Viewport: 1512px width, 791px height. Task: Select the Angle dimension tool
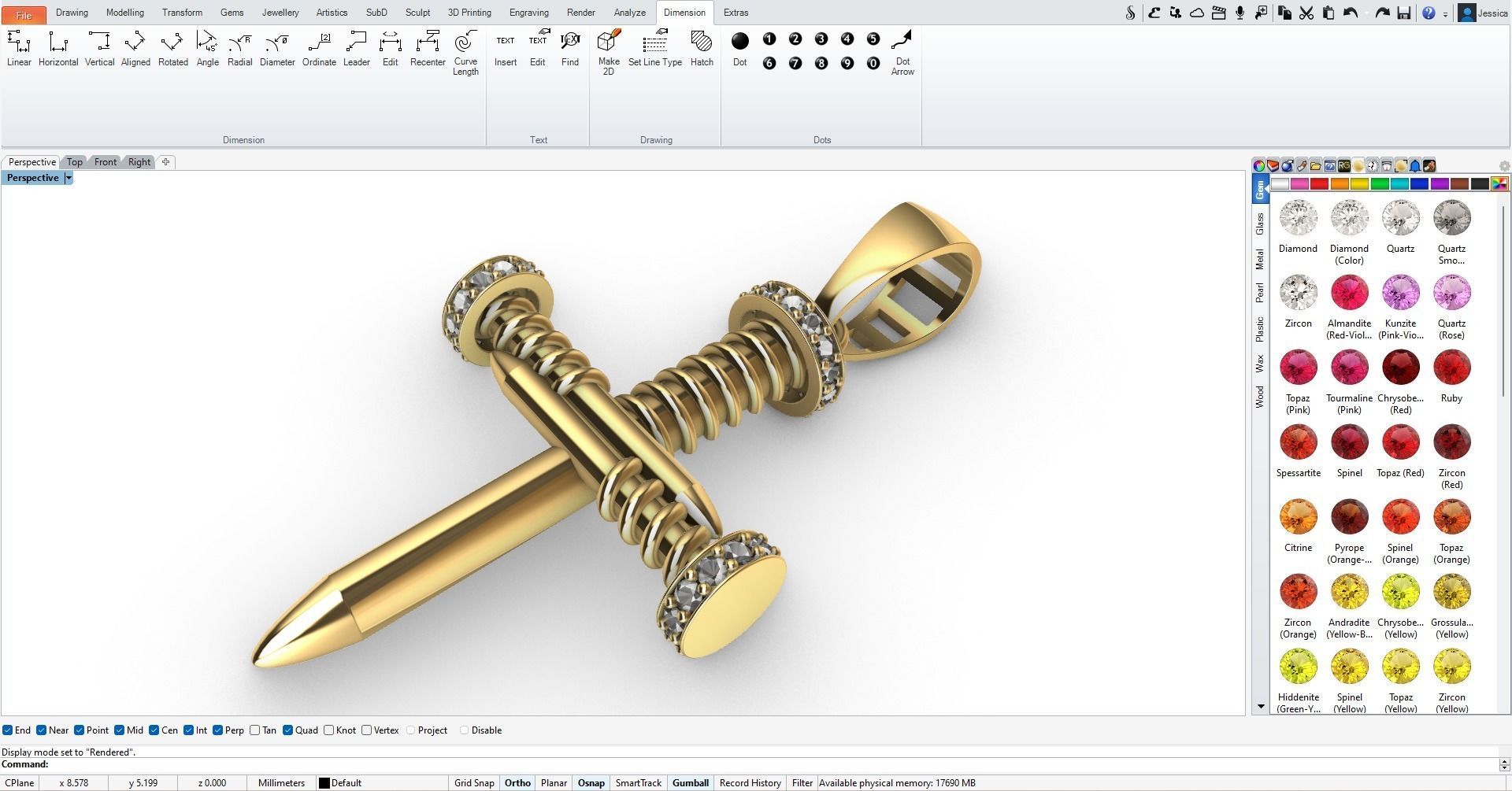[207, 49]
